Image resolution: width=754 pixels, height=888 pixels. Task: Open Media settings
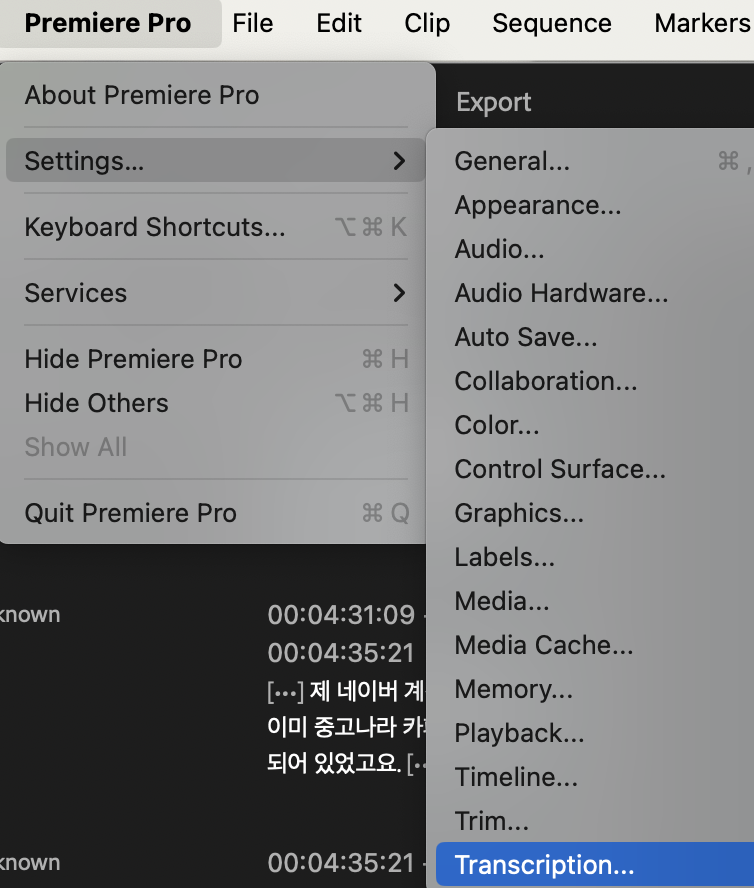point(595,601)
